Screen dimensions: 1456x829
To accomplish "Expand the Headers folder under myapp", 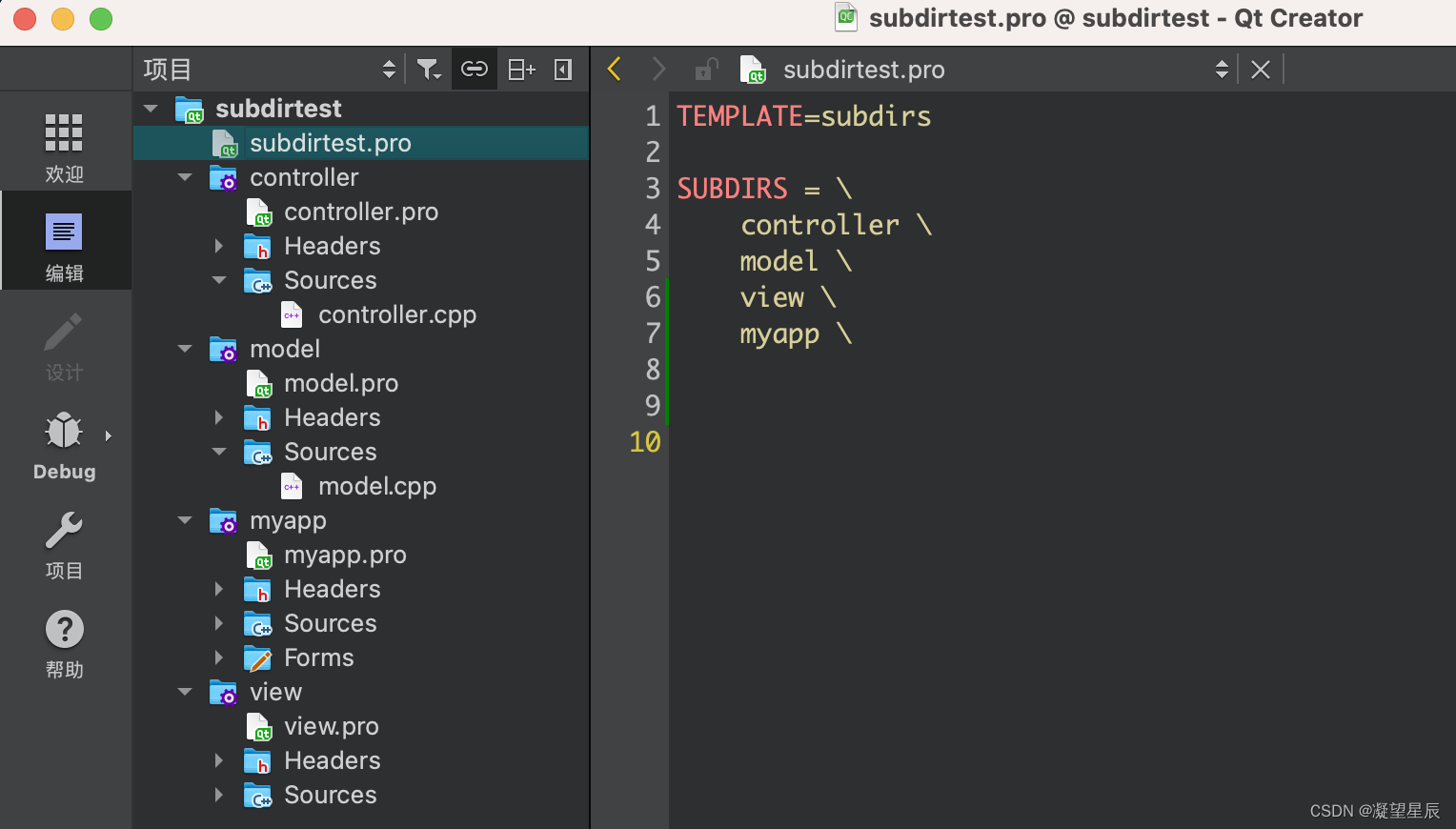I will [218, 589].
